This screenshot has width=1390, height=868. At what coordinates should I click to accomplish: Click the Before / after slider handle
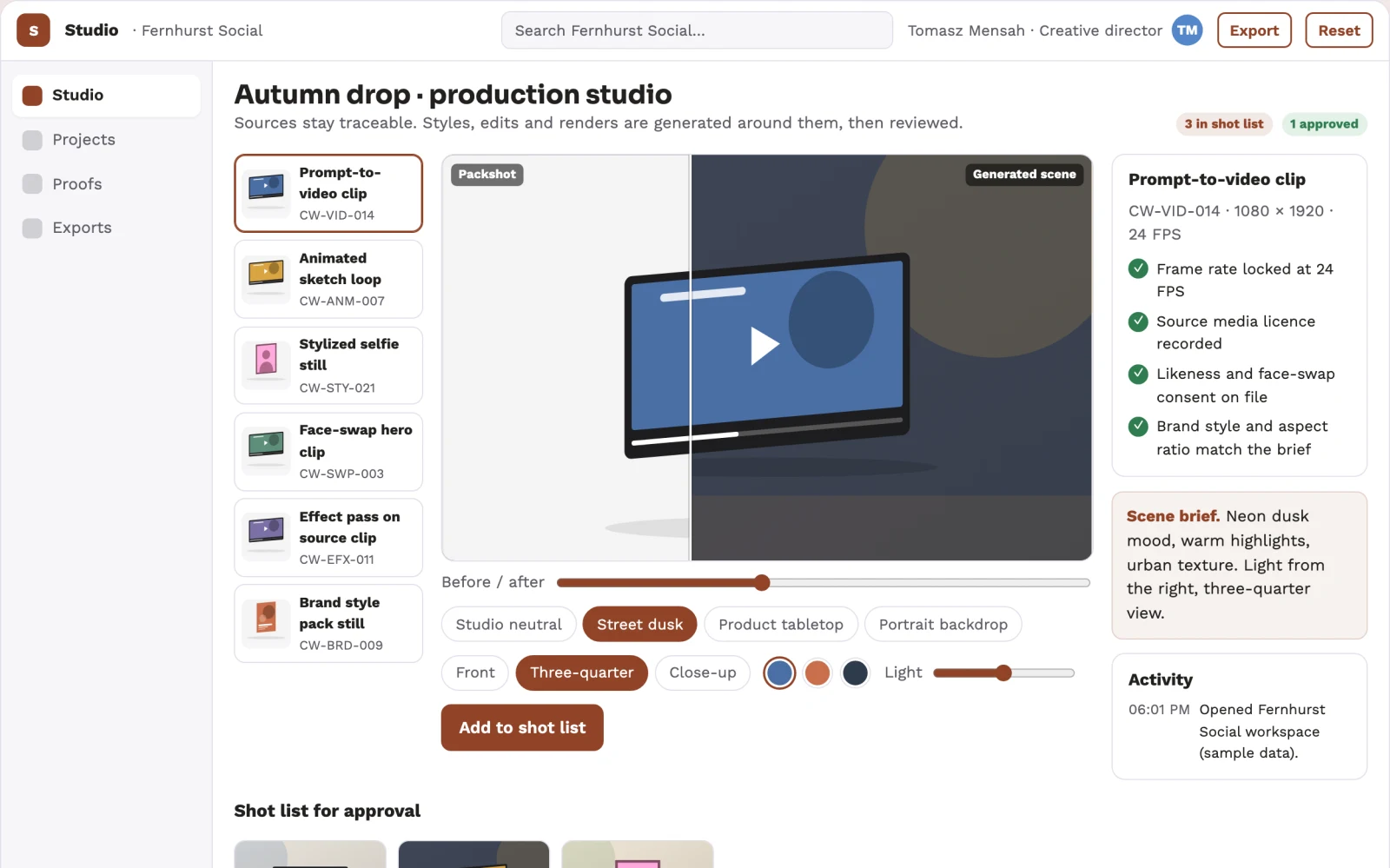tap(762, 582)
